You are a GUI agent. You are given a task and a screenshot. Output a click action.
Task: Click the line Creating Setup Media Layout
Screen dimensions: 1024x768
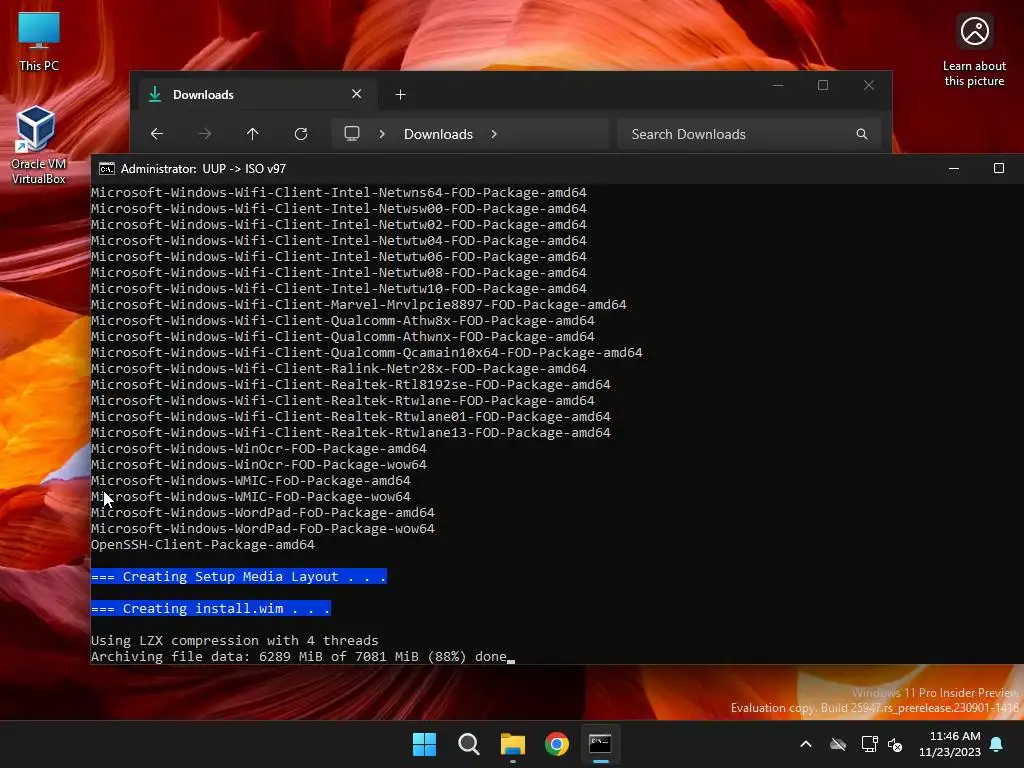[x=238, y=576]
